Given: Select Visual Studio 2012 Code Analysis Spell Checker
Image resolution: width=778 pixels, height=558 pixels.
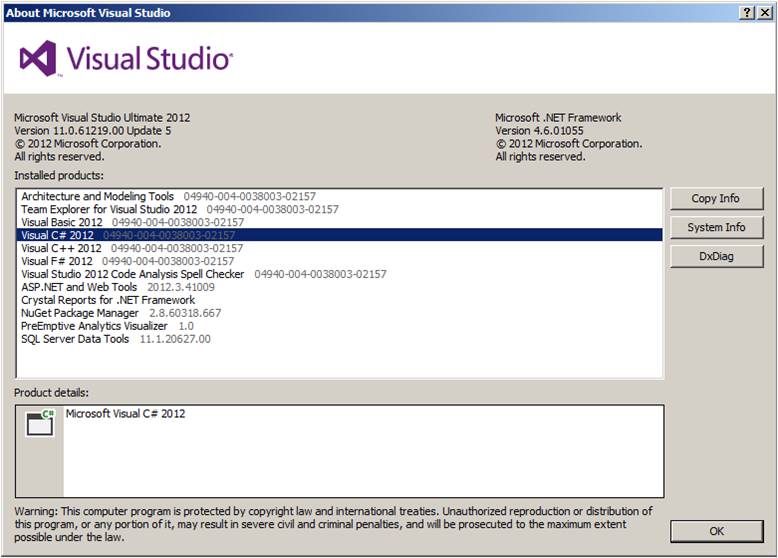Looking at the screenshot, I should pos(339,274).
